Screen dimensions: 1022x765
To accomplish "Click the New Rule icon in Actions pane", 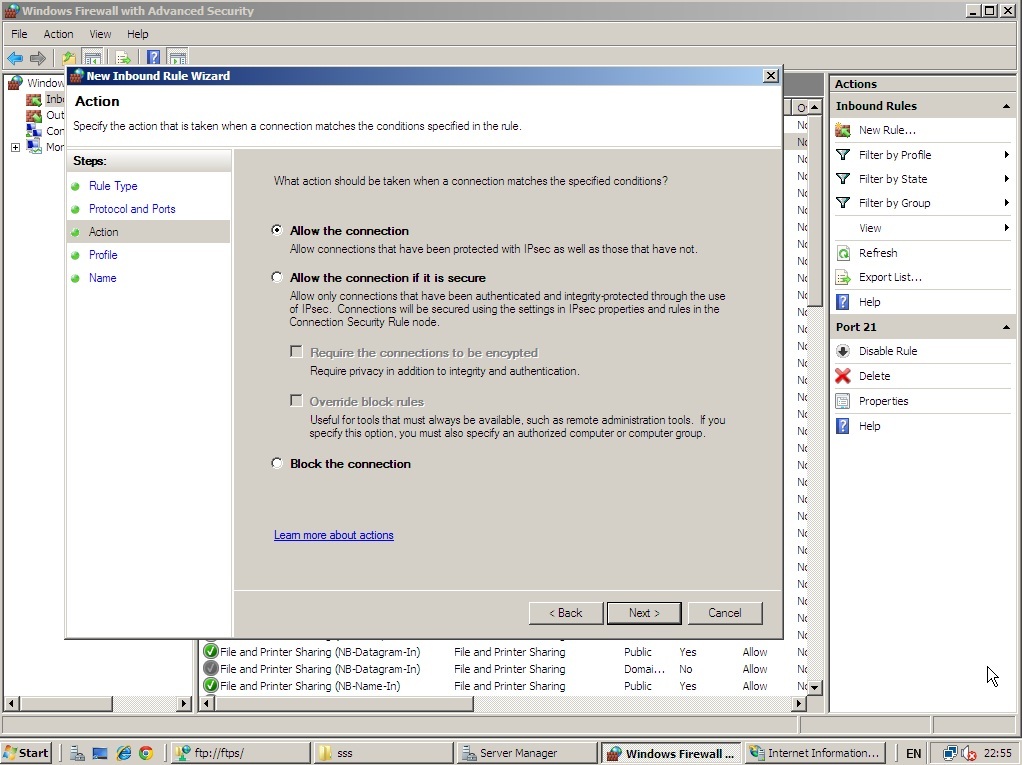I will pyautogui.click(x=843, y=130).
